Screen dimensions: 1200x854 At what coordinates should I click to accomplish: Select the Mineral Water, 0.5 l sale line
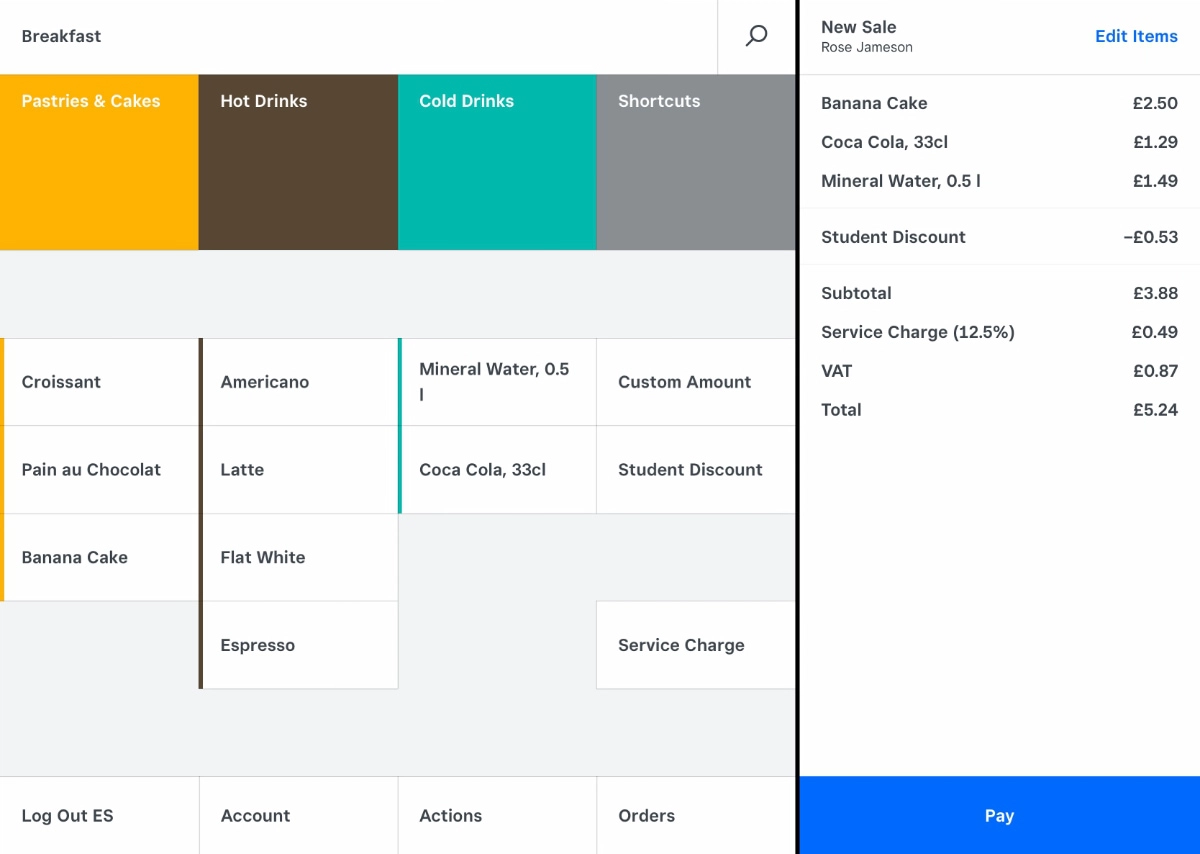999,181
